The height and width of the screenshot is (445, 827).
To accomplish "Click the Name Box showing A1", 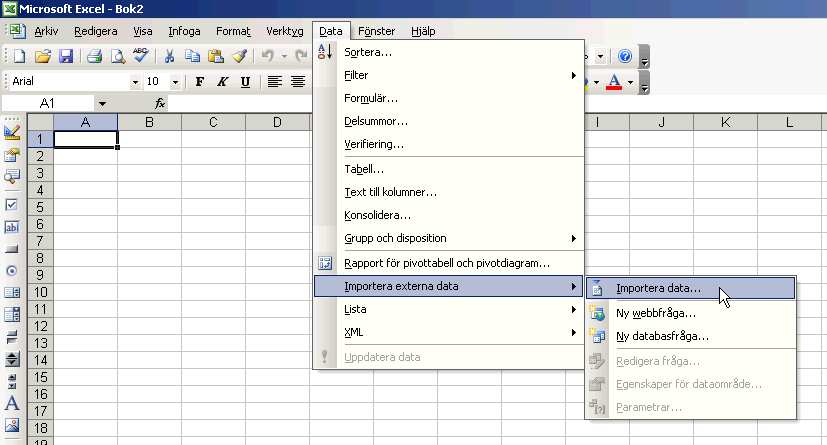I will (47, 103).
